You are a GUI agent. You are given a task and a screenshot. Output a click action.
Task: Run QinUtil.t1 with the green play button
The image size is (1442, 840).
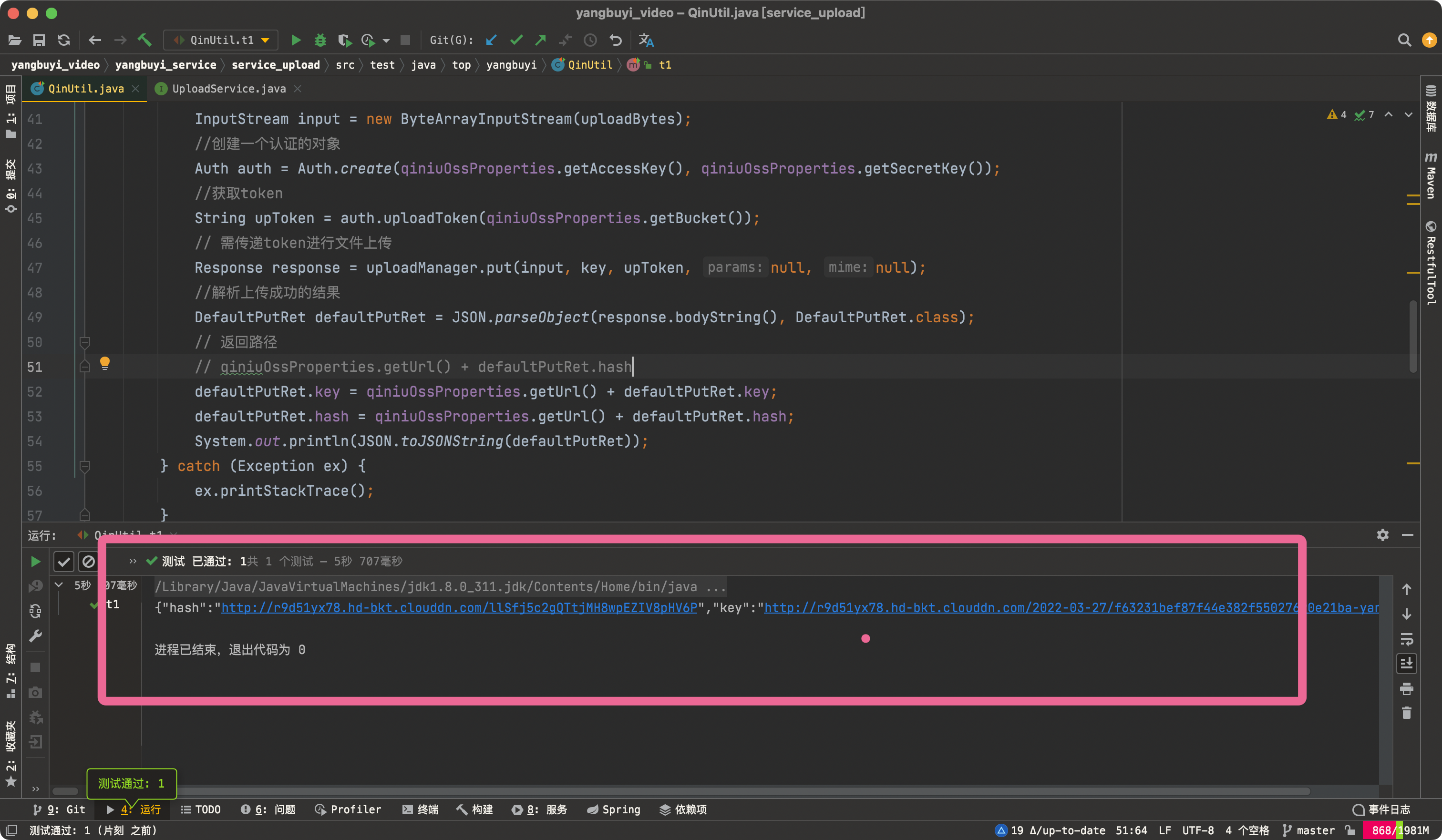(296, 40)
